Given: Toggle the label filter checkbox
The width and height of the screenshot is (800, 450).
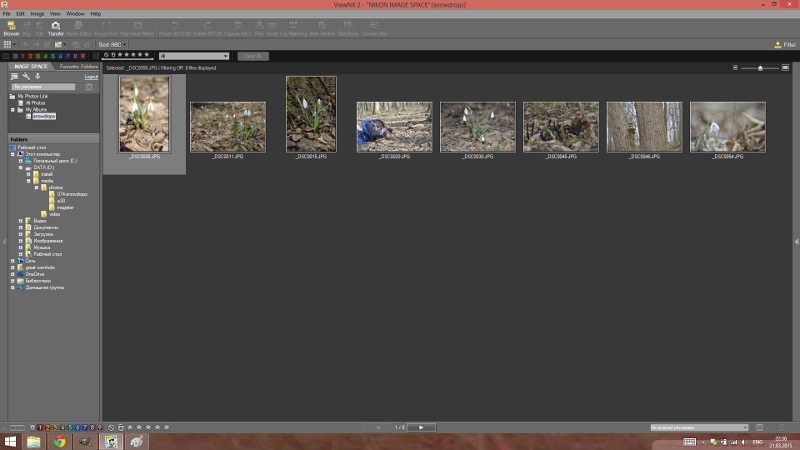Looking at the screenshot, I should (6, 56).
